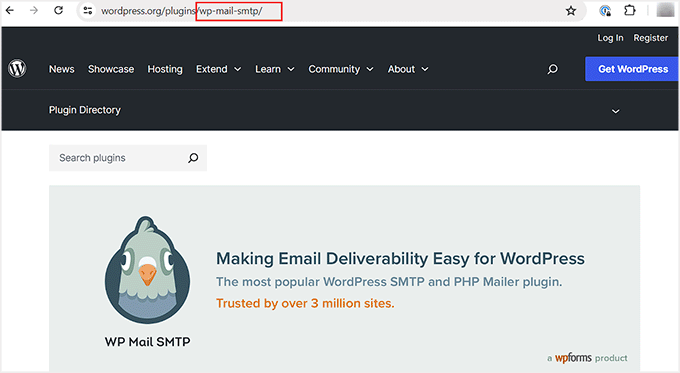Reload the page with refresh icon

(x=59, y=10)
